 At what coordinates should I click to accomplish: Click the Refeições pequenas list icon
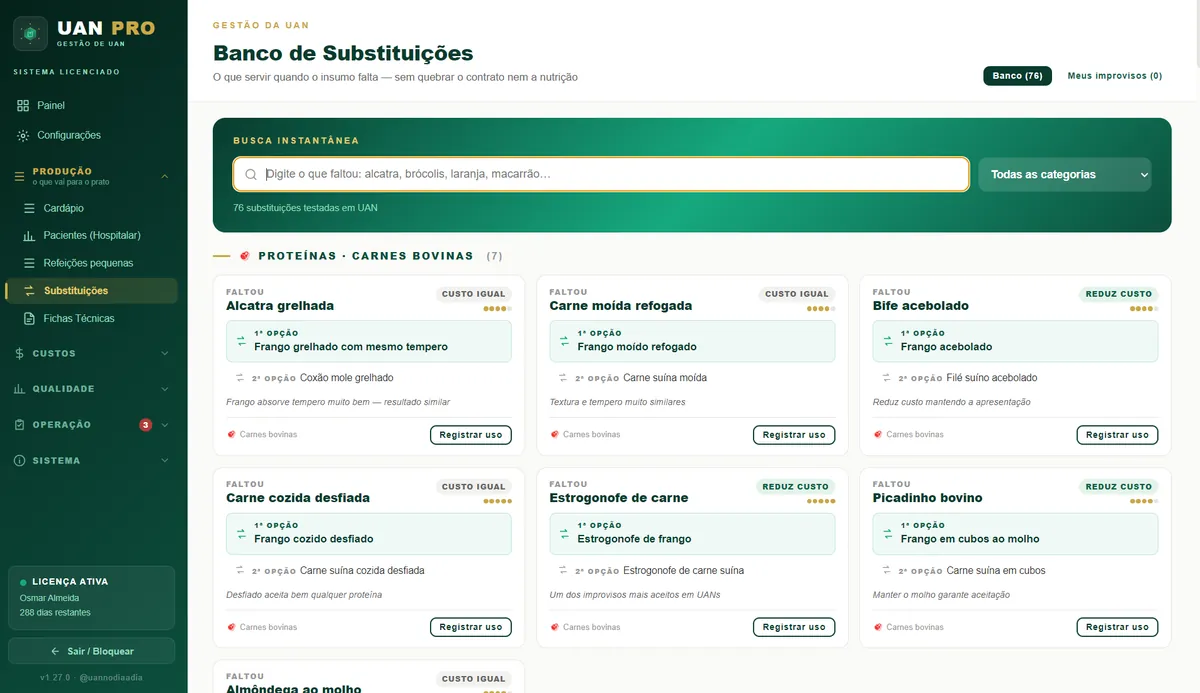point(29,263)
